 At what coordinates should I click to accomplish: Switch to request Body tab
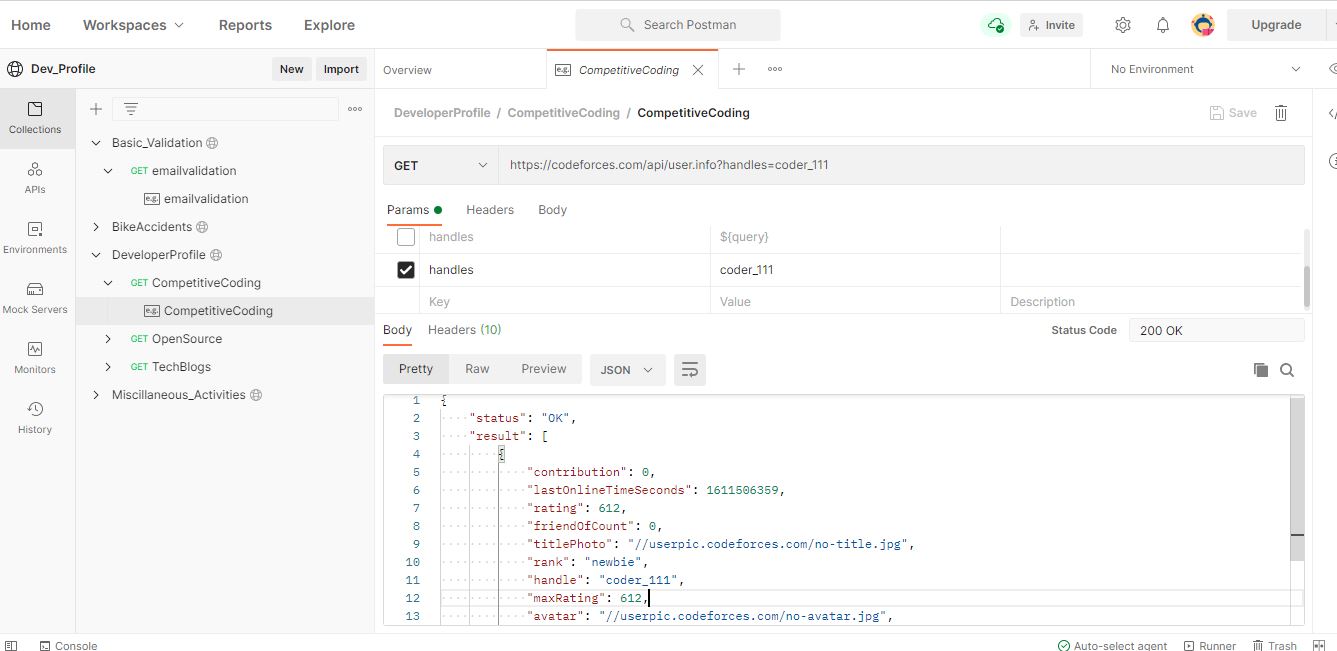[x=552, y=210]
